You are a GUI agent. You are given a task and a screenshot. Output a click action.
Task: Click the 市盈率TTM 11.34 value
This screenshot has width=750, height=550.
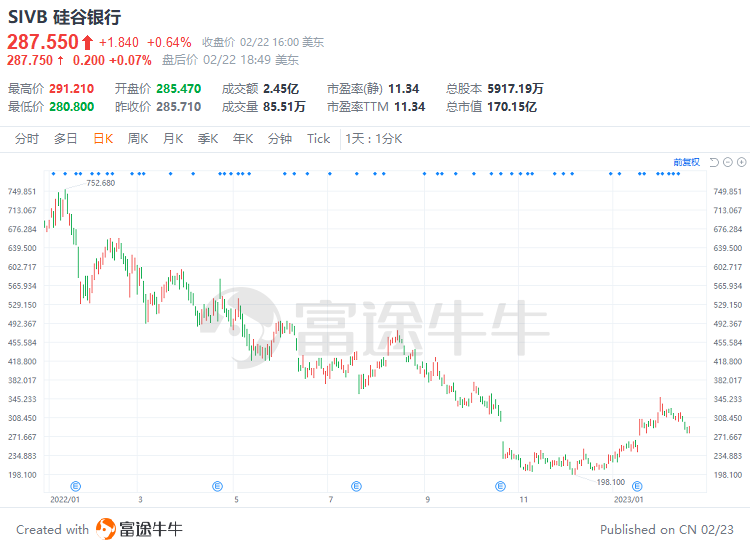click(x=409, y=107)
